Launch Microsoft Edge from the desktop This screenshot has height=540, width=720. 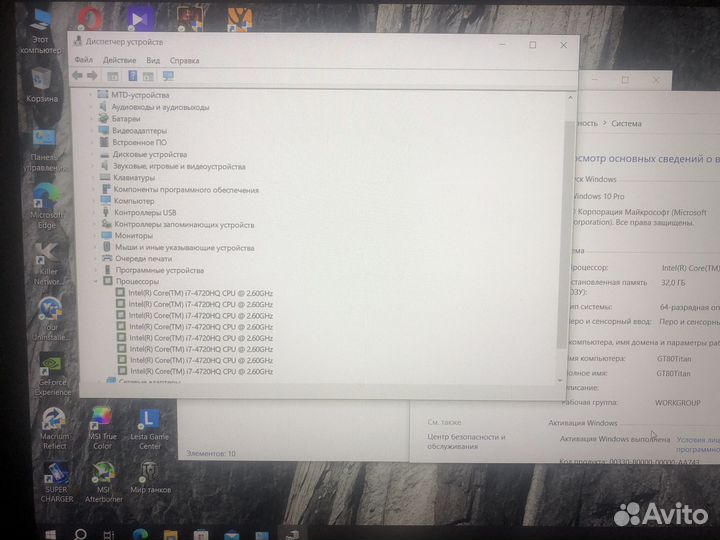click(46, 206)
